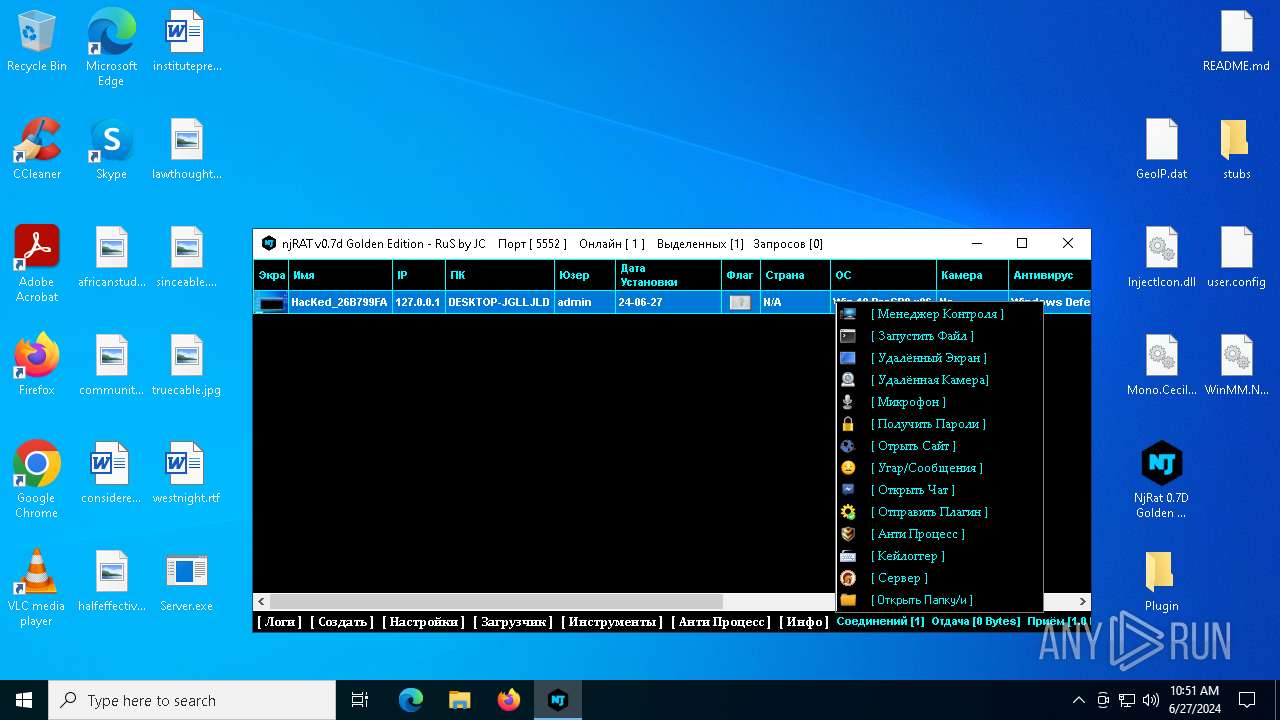Click [ Инфо ] in the bottom bar

point(804,622)
